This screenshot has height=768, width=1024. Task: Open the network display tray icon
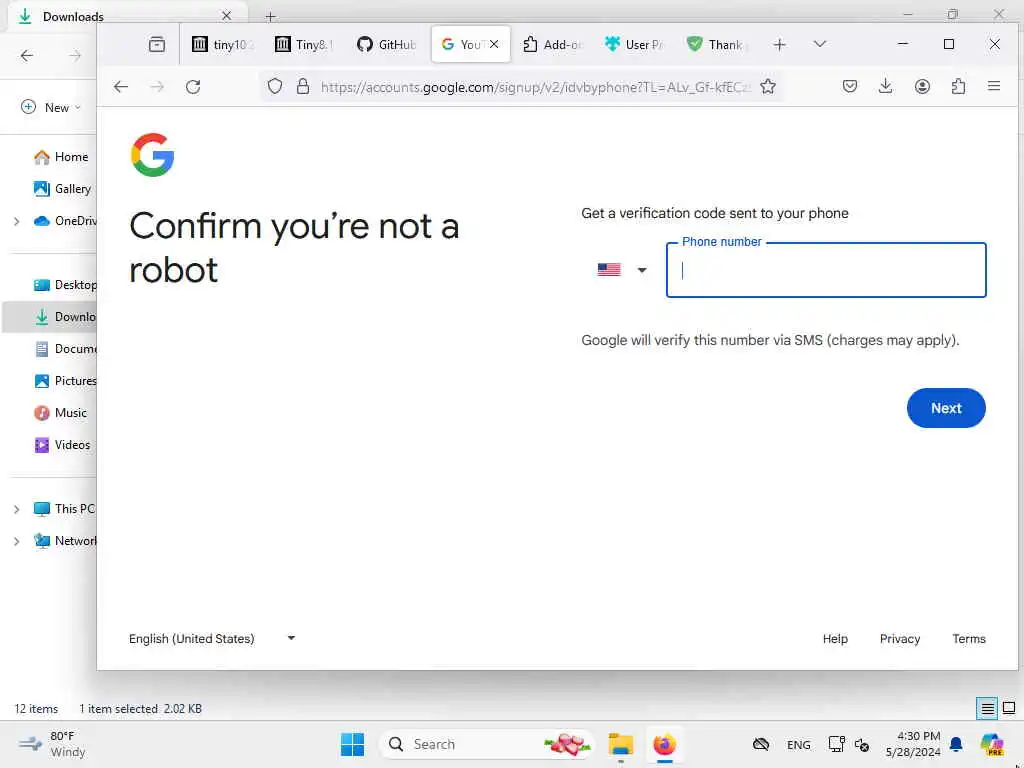point(837,744)
